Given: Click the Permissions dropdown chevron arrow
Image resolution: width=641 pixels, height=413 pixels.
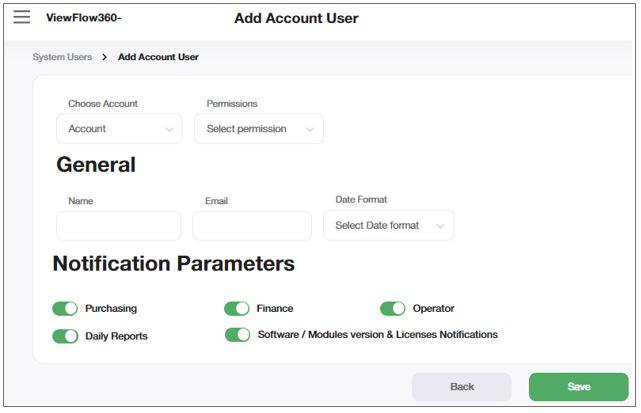Looking at the screenshot, I should 309,129.
